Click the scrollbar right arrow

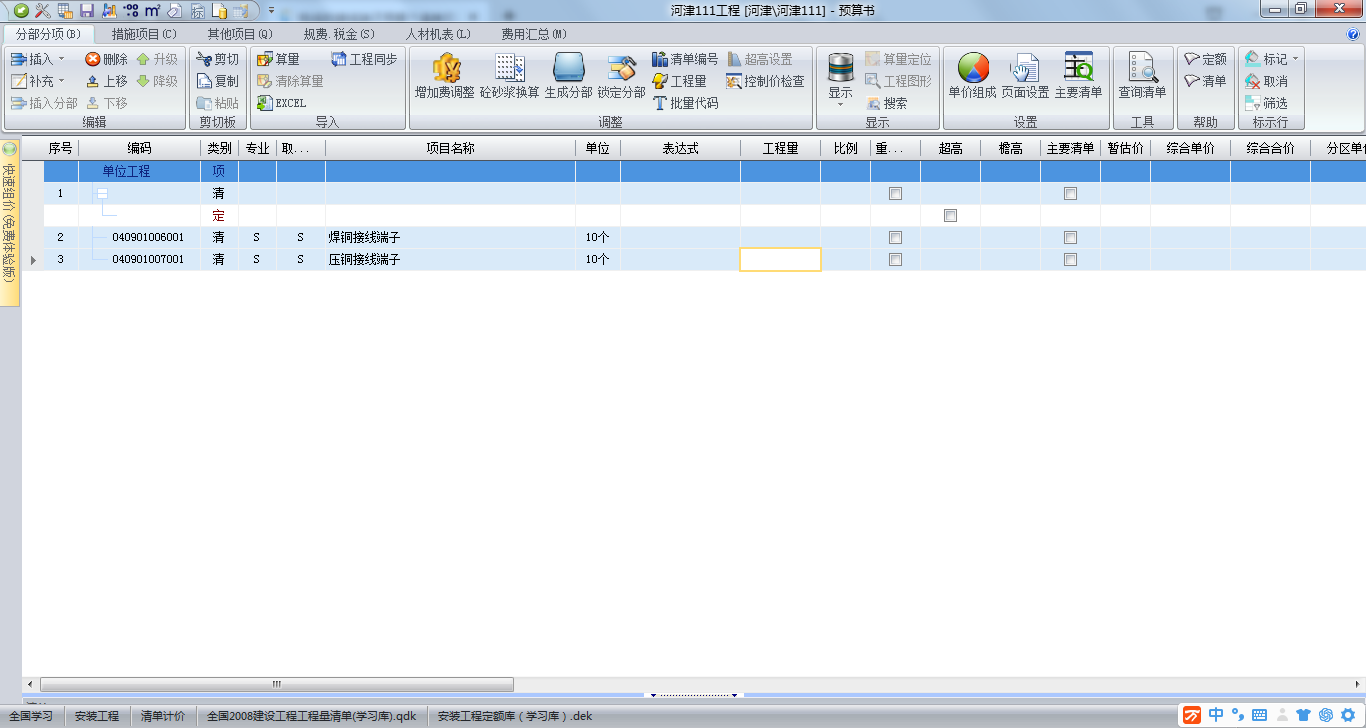tap(1357, 685)
